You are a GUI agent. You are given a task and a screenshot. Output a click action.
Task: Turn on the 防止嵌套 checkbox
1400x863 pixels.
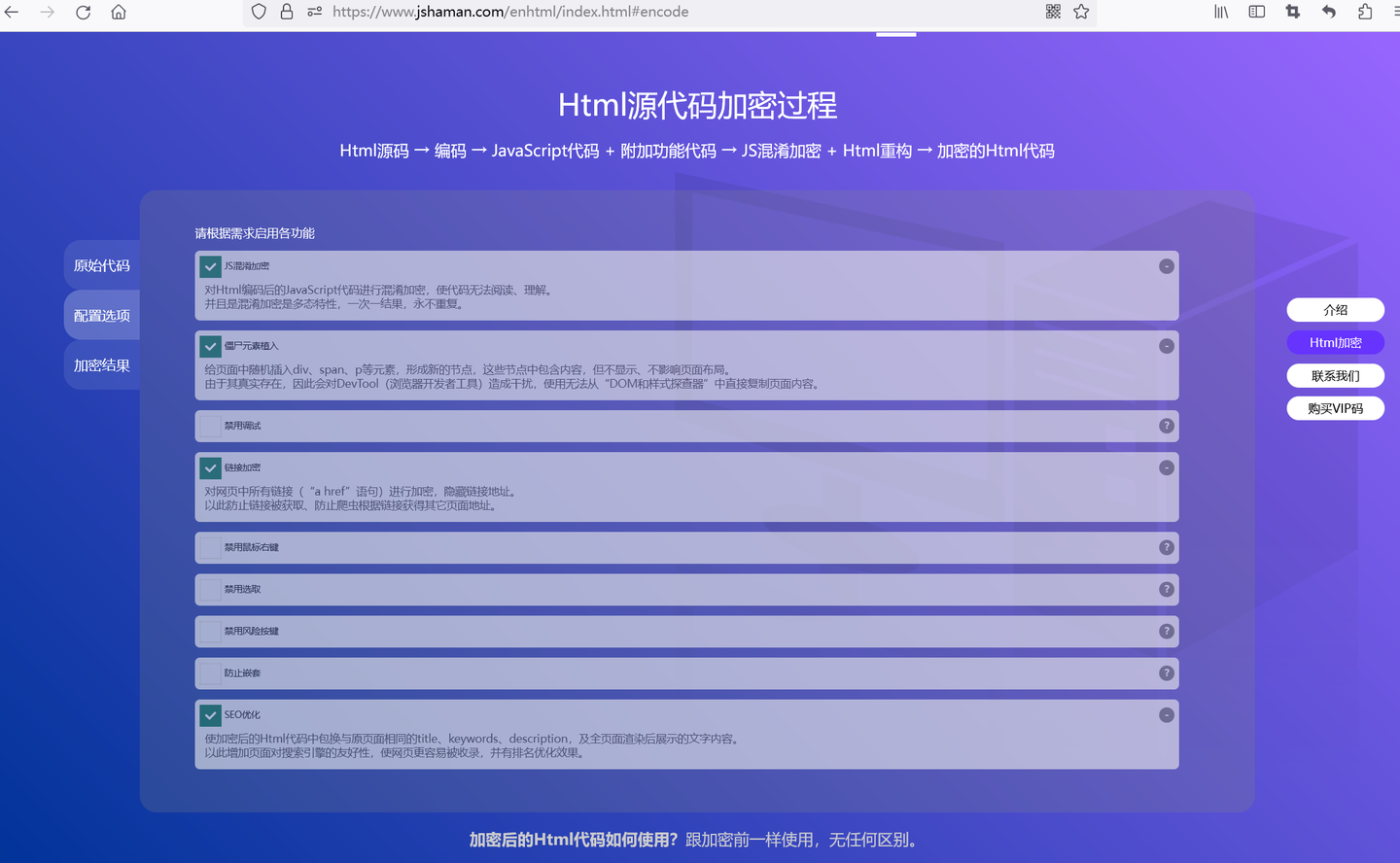[x=210, y=673]
